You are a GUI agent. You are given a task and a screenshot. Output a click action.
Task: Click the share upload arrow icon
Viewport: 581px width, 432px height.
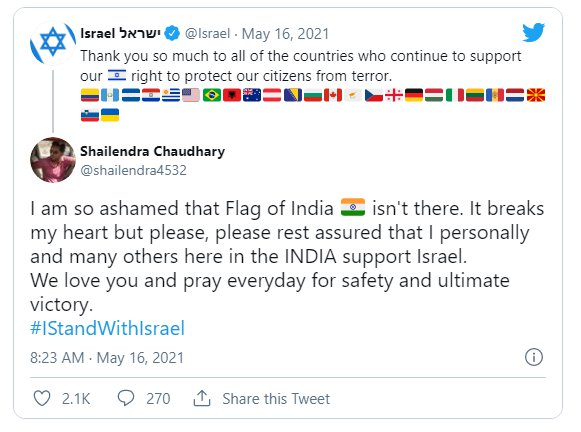(x=202, y=398)
